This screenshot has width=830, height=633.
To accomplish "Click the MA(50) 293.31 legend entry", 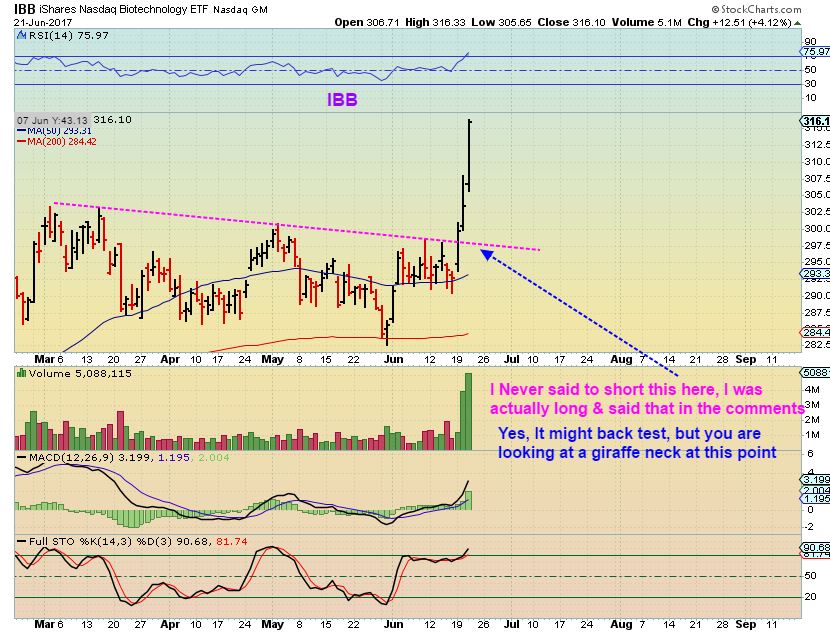I will pos(55,131).
